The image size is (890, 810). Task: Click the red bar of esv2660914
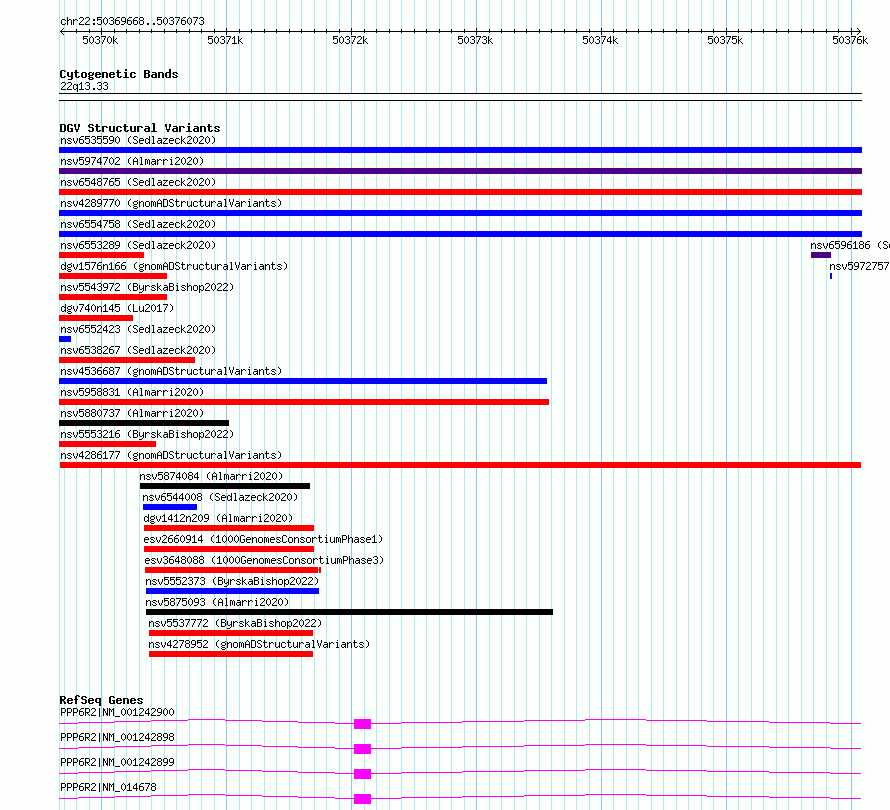(229, 549)
